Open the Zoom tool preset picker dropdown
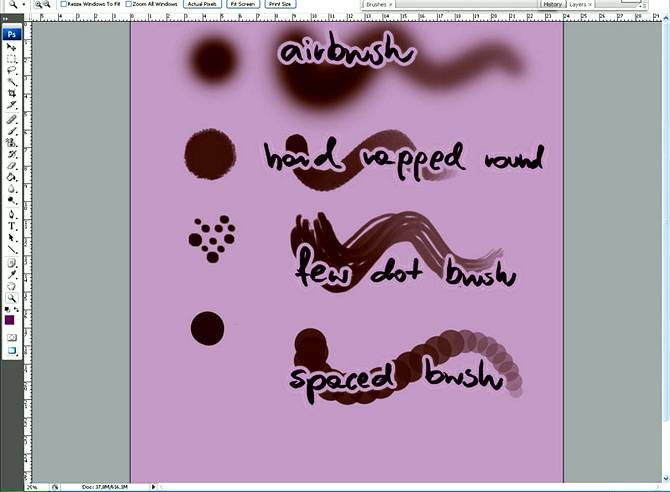The height and width of the screenshot is (492, 670). [x=22, y=5]
